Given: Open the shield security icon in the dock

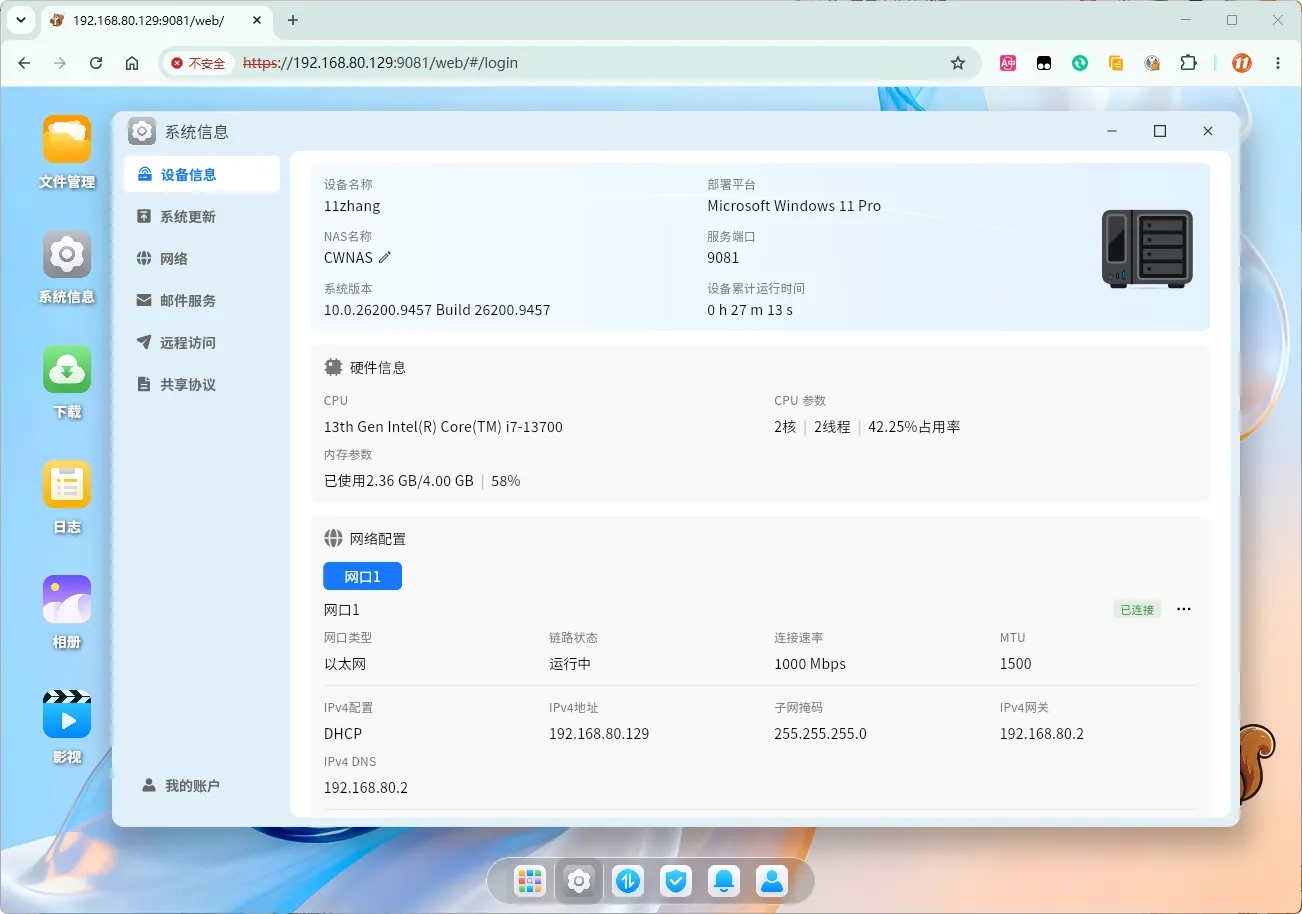Looking at the screenshot, I should (676, 881).
